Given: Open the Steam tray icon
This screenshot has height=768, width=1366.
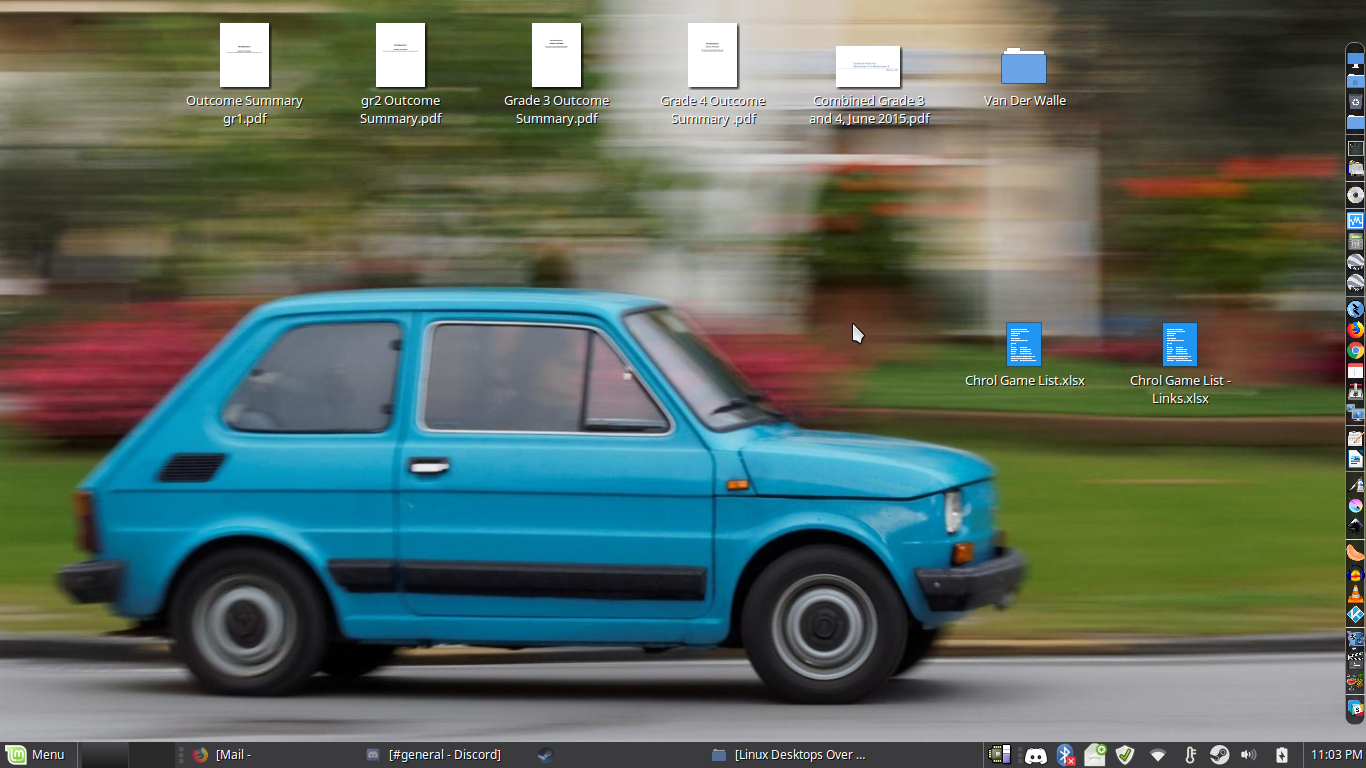Looking at the screenshot, I should (1219, 755).
